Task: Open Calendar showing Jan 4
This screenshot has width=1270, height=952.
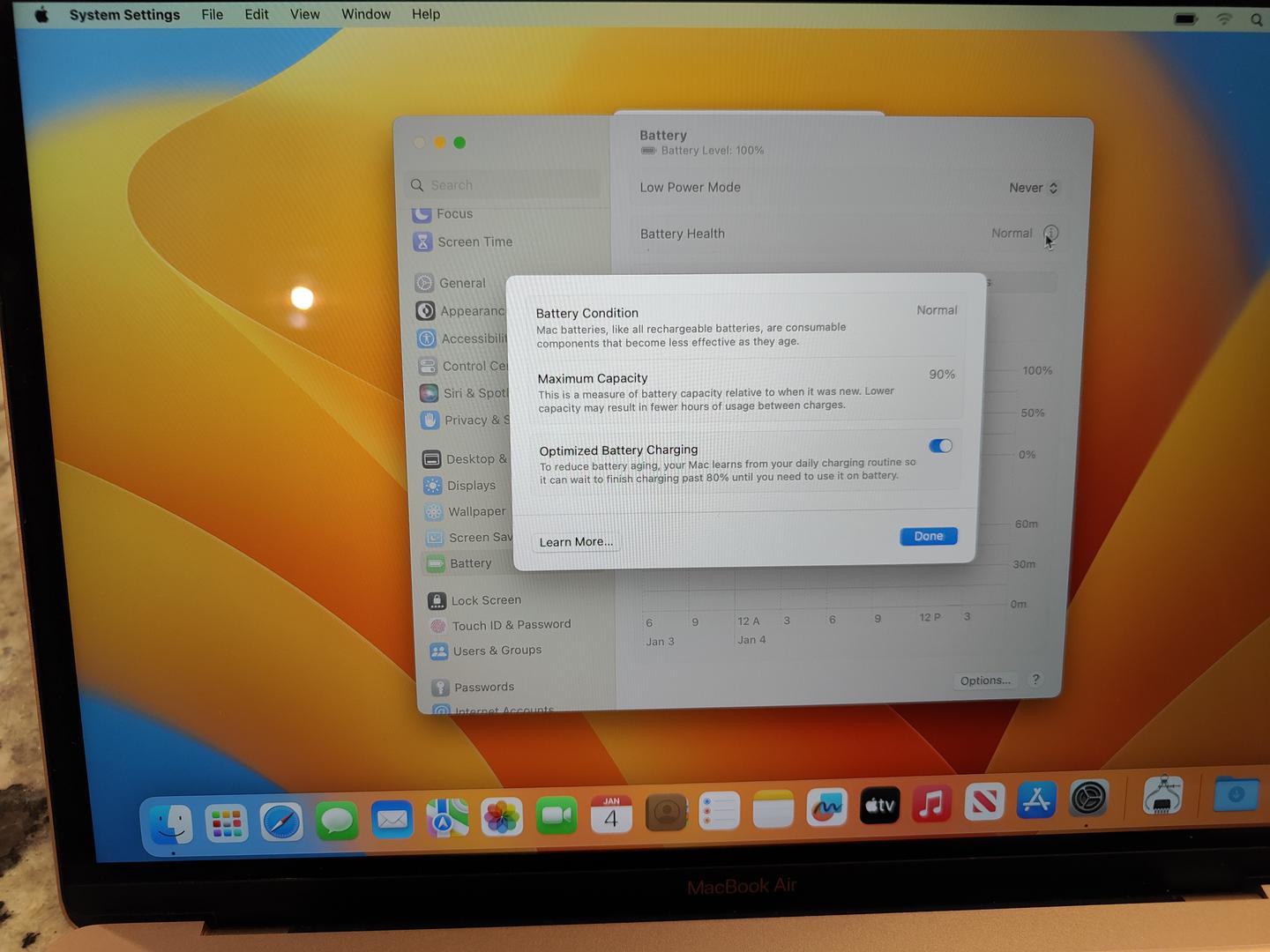Action: click(x=611, y=814)
